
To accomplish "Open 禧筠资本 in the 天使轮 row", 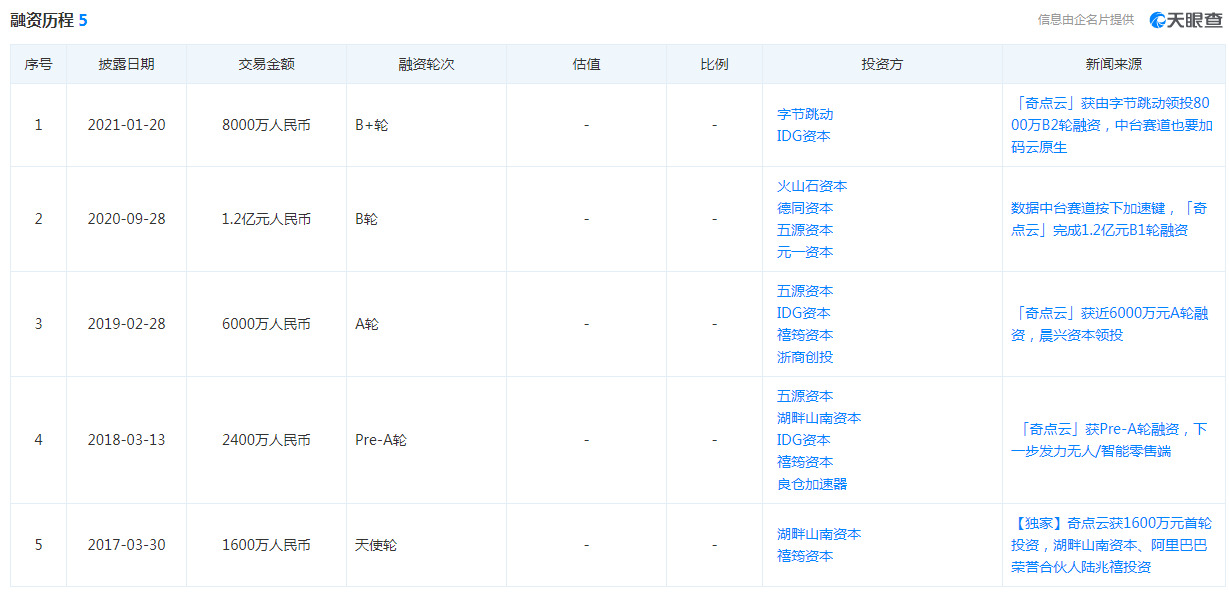I will 805,556.
